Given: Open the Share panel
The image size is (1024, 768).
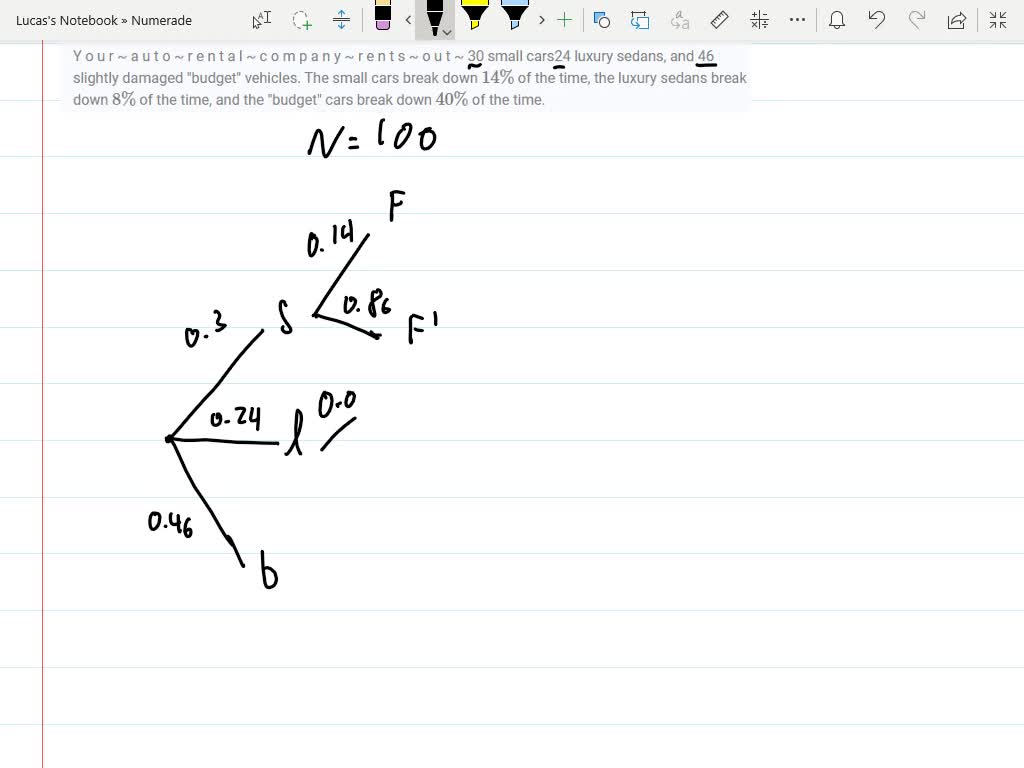Looking at the screenshot, I should coord(956,19).
